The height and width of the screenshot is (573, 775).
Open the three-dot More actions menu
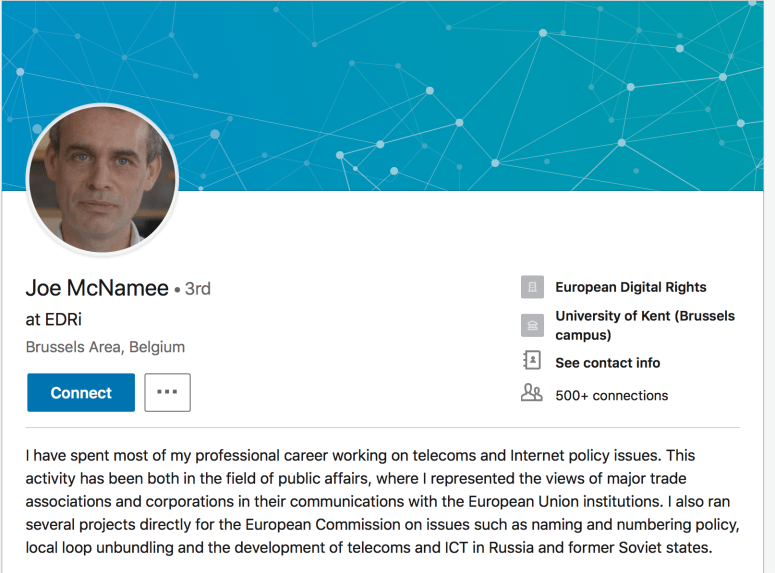(x=167, y=393)
